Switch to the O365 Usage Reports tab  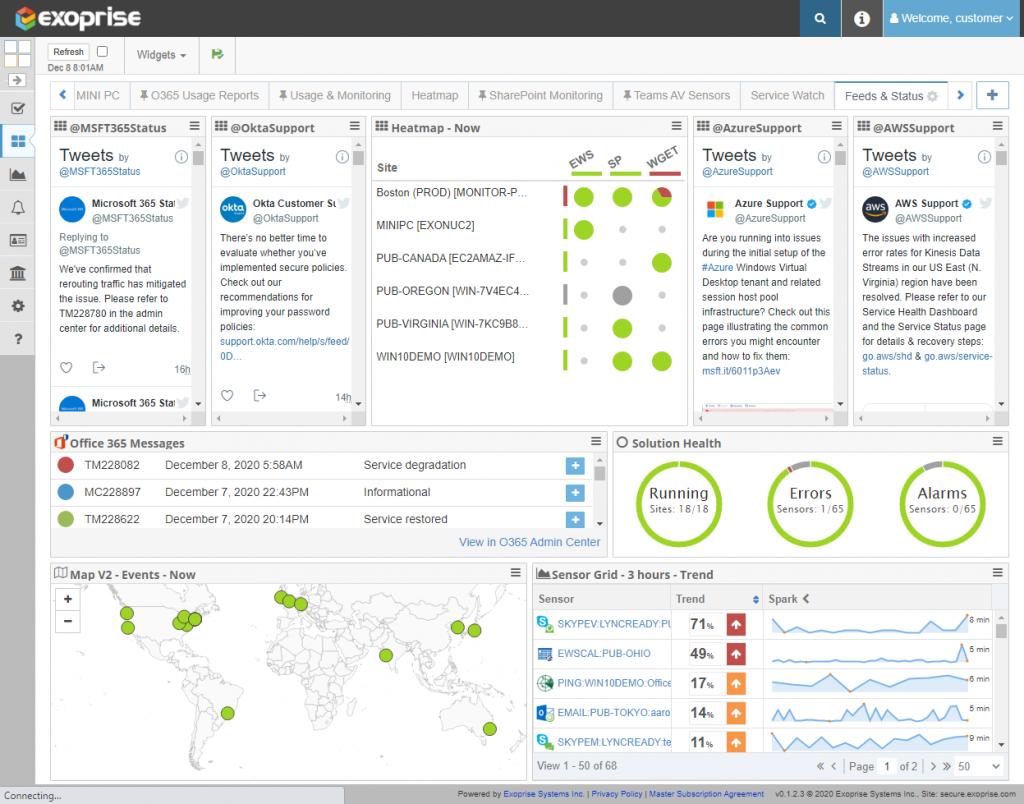coord(199,95)
